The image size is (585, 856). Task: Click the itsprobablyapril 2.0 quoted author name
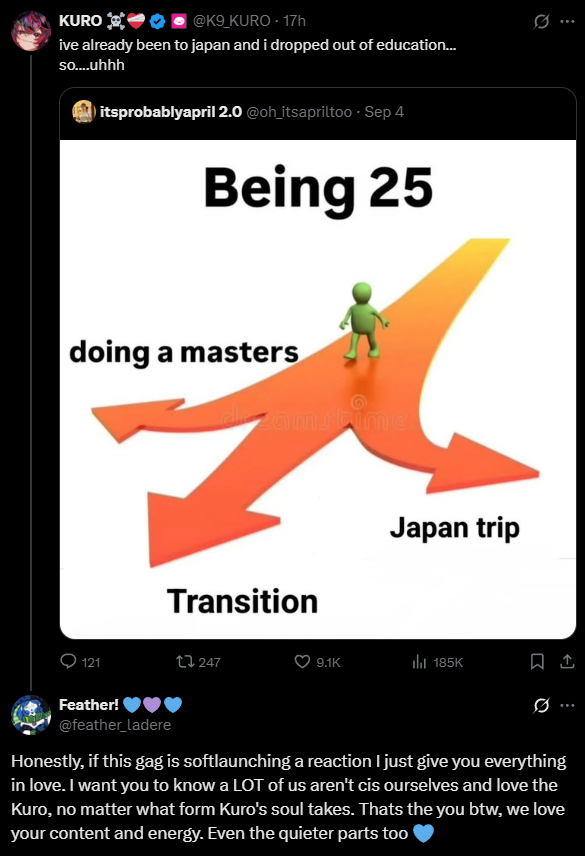(x=171, y=112)
